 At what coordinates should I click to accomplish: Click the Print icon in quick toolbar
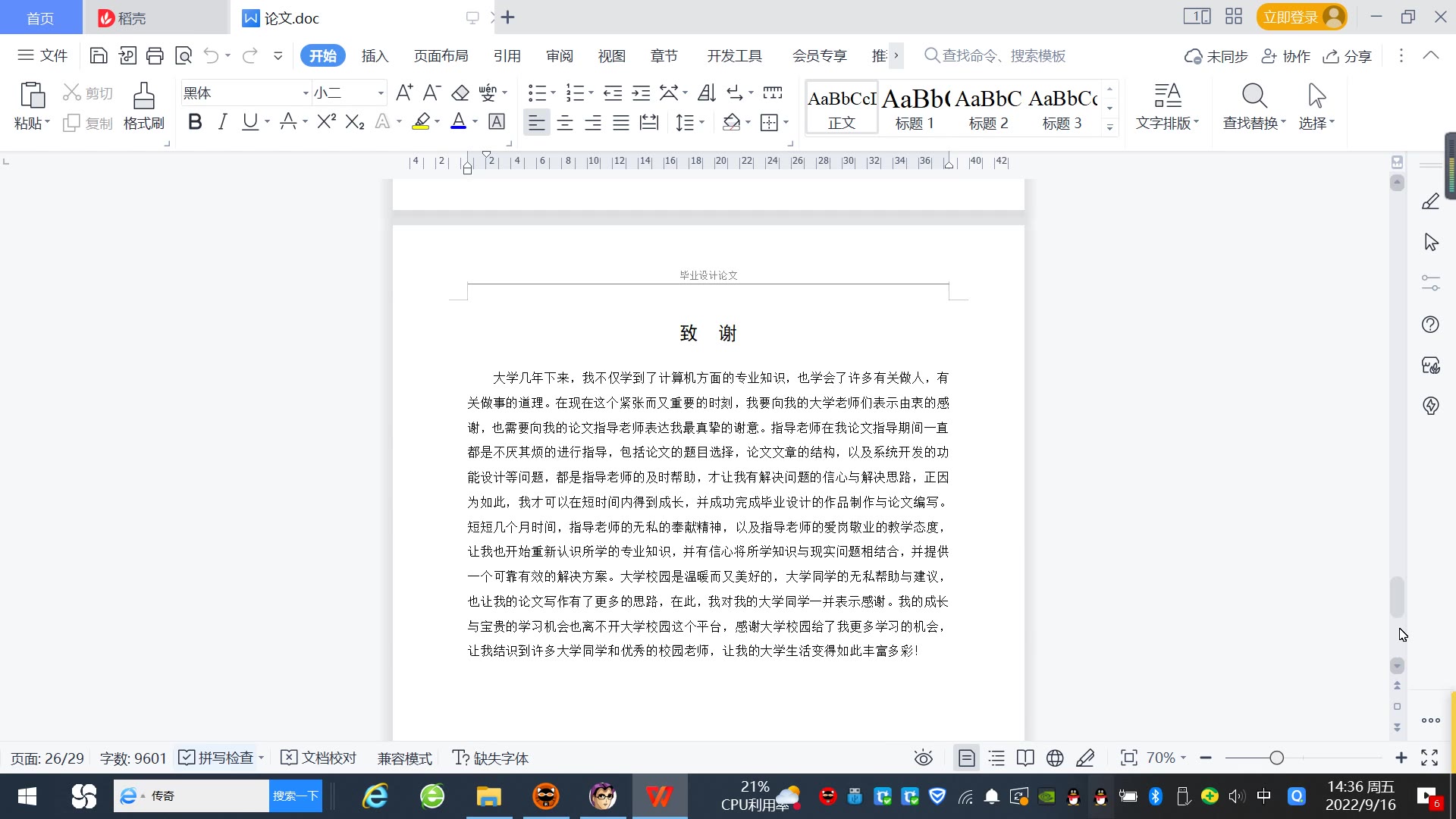pos(155,55)
